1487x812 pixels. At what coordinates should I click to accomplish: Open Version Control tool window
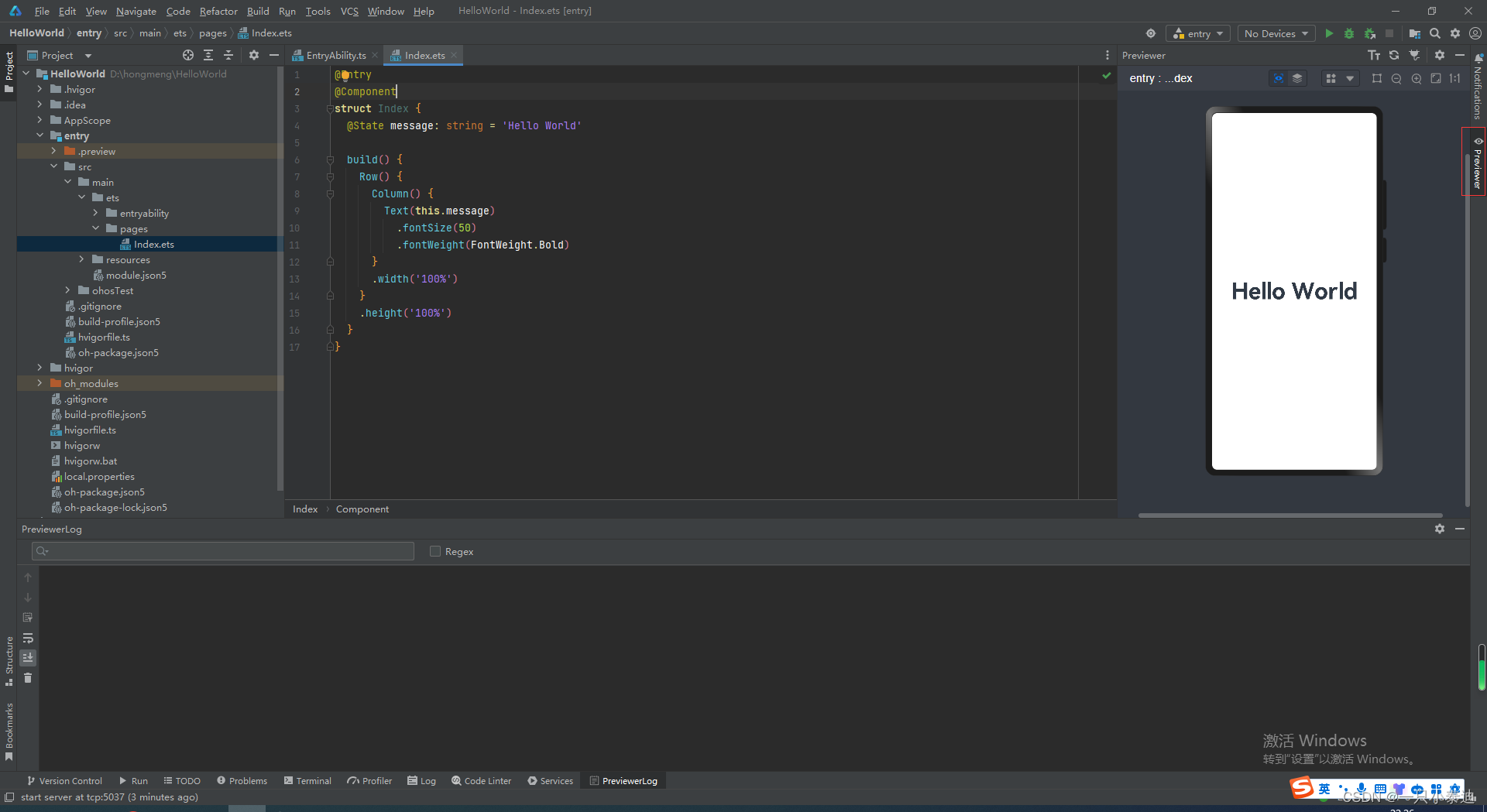coord(64,780)
